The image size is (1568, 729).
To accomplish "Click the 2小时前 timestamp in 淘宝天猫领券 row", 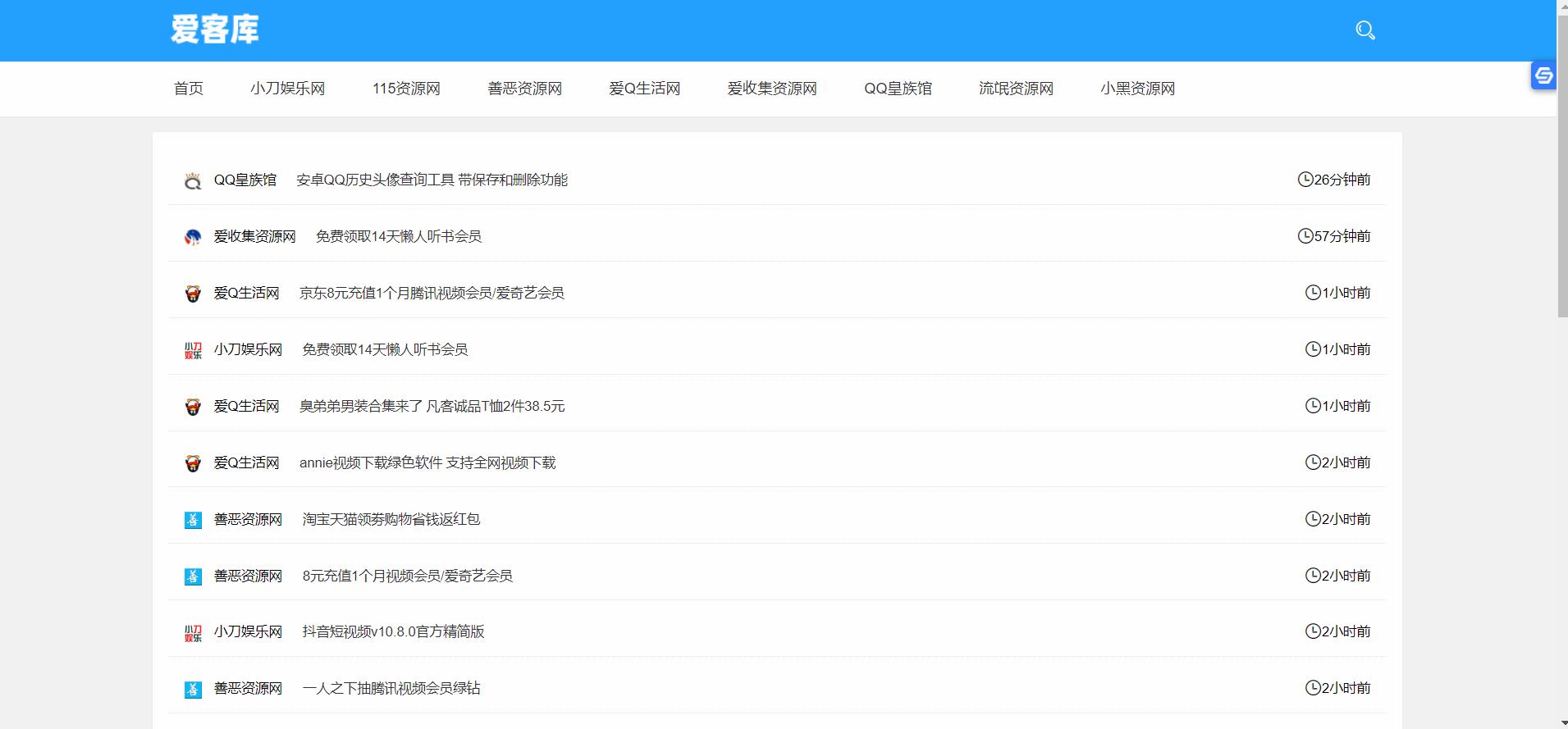I will pos(1346,519).
